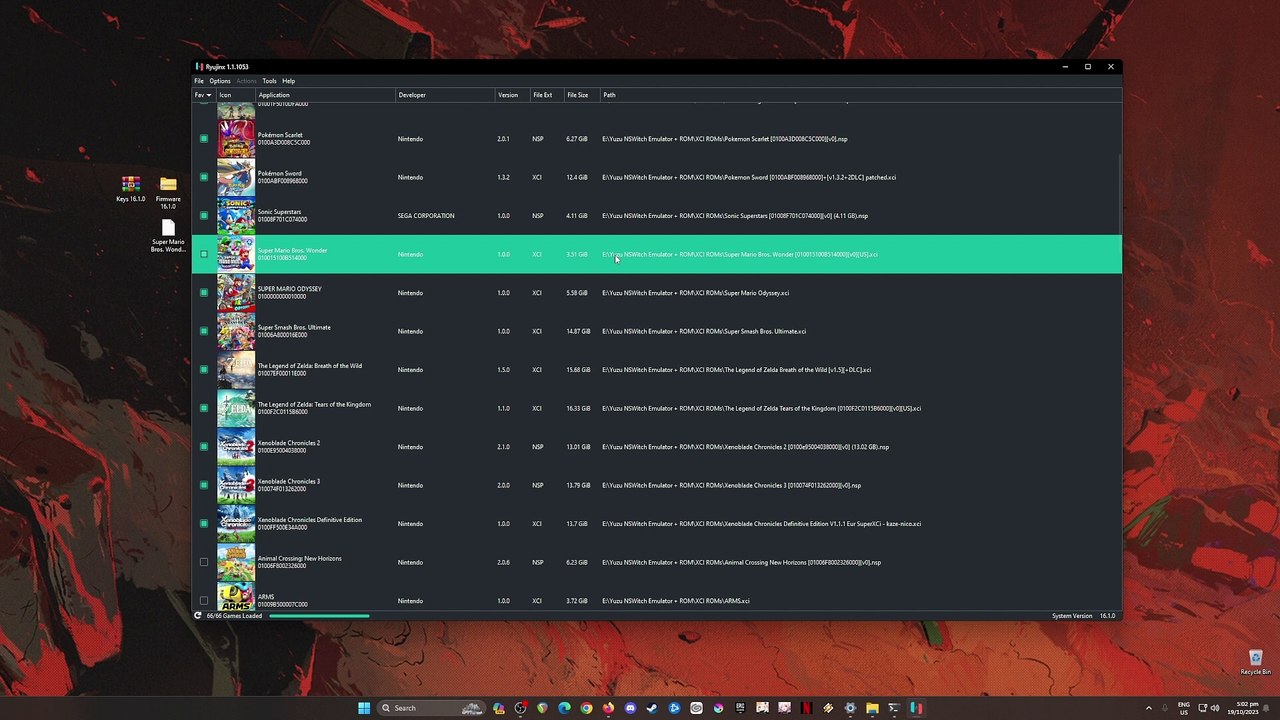The image size is (1280, 720).
Task: Click the Xenoblade Chronicles 3 cover icon
Action: pos(236,485)
